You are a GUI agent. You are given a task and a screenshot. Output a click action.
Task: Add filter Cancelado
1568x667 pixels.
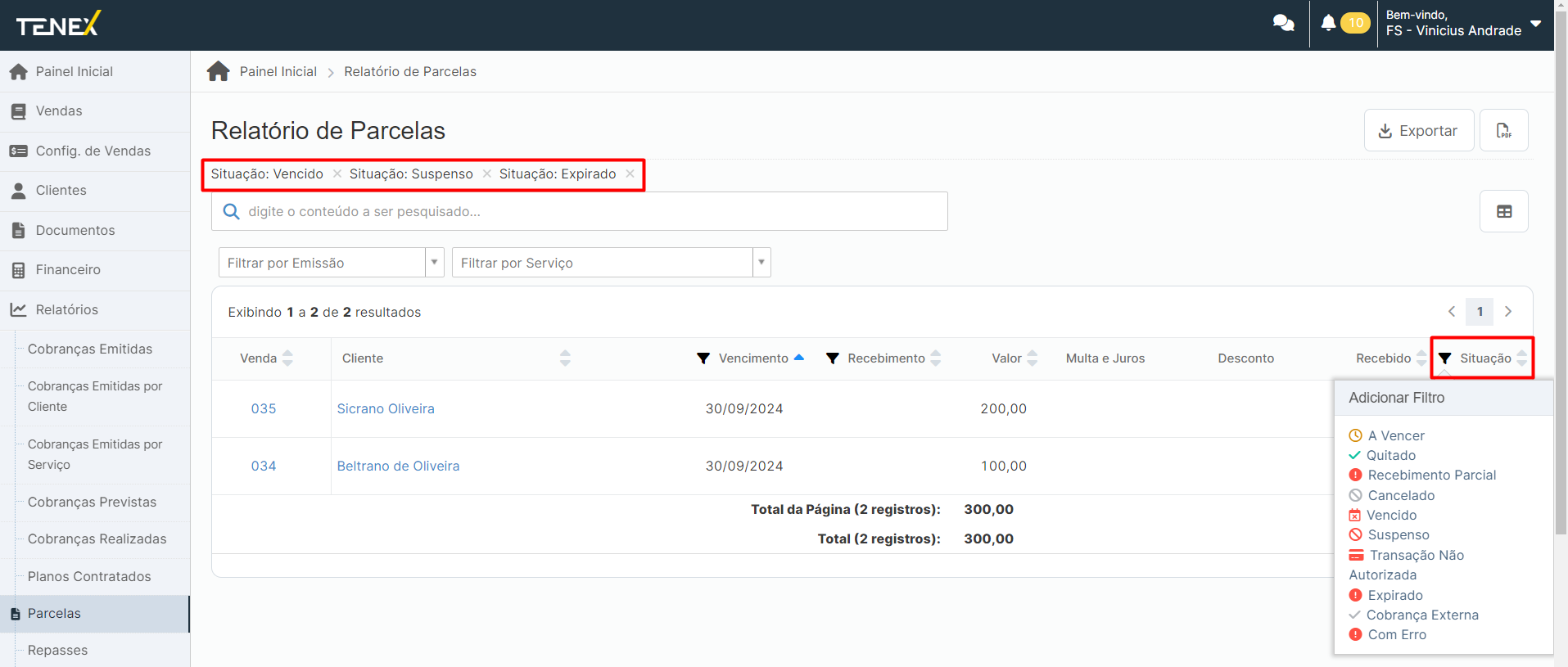pyautogui.click(x=1392, y=495)
